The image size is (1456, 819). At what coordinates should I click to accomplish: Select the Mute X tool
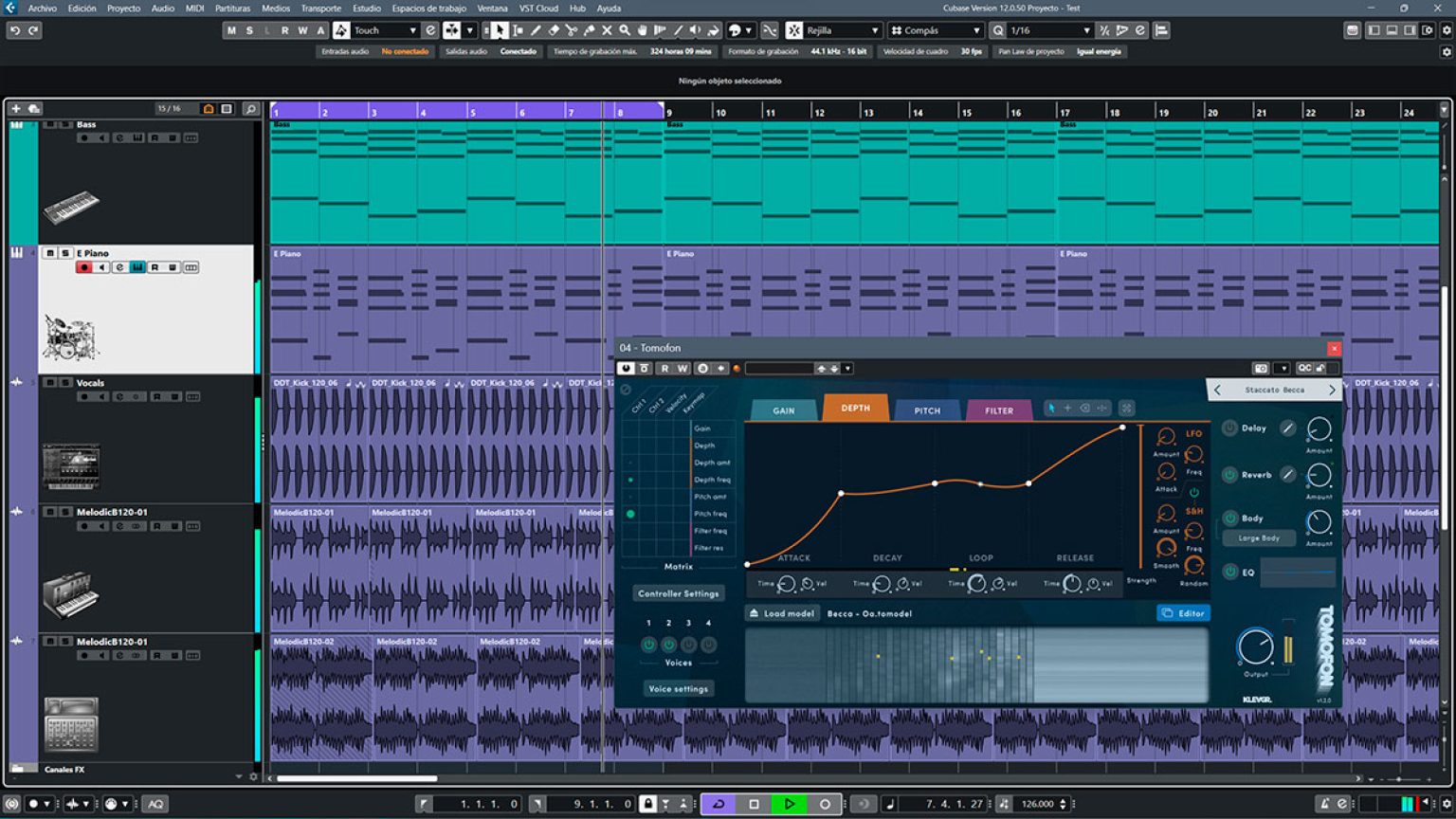pos(607,30)
